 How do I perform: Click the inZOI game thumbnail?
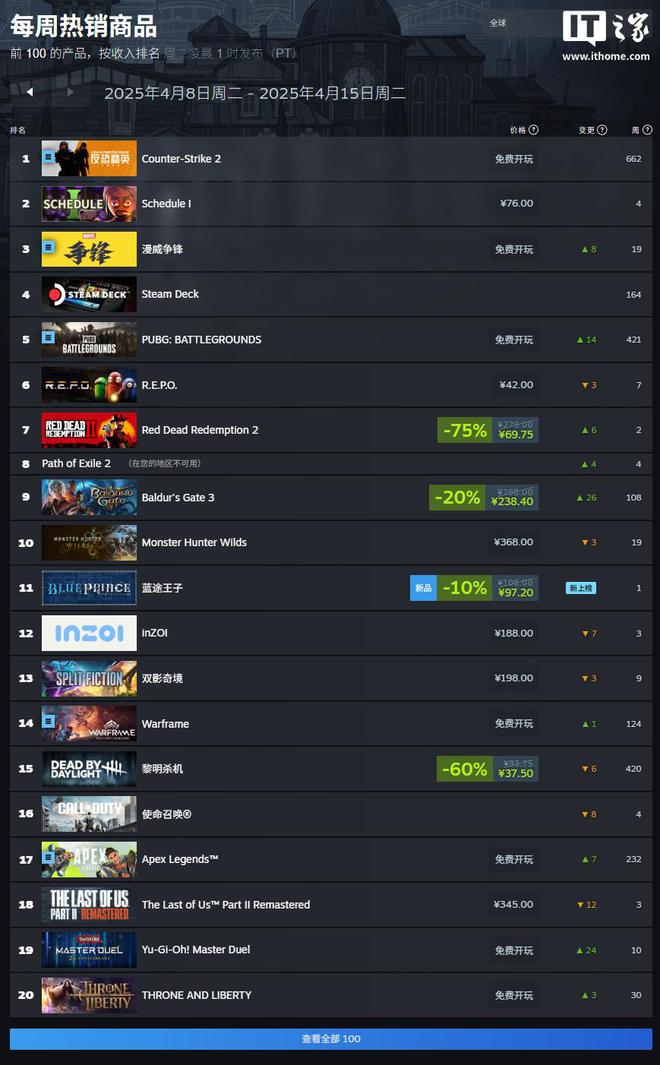[x=89, y=633]
